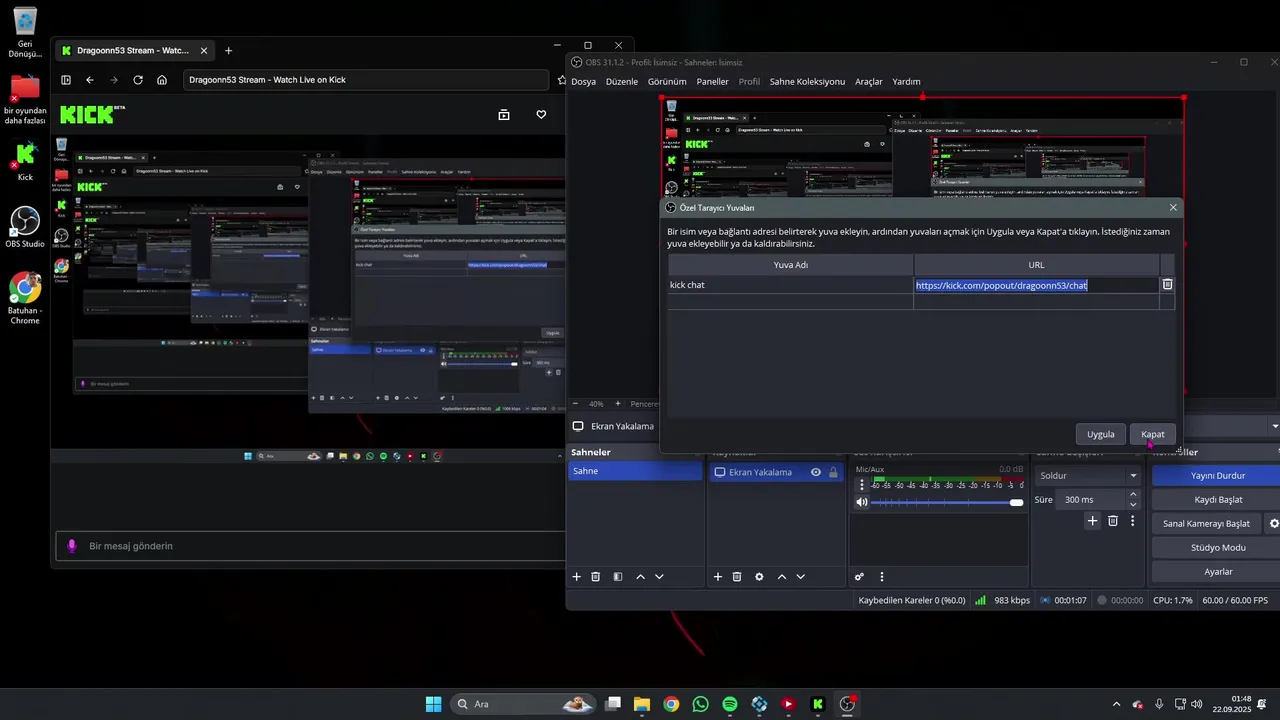
Task: Go to browser home page
Action: pos(162,80)
